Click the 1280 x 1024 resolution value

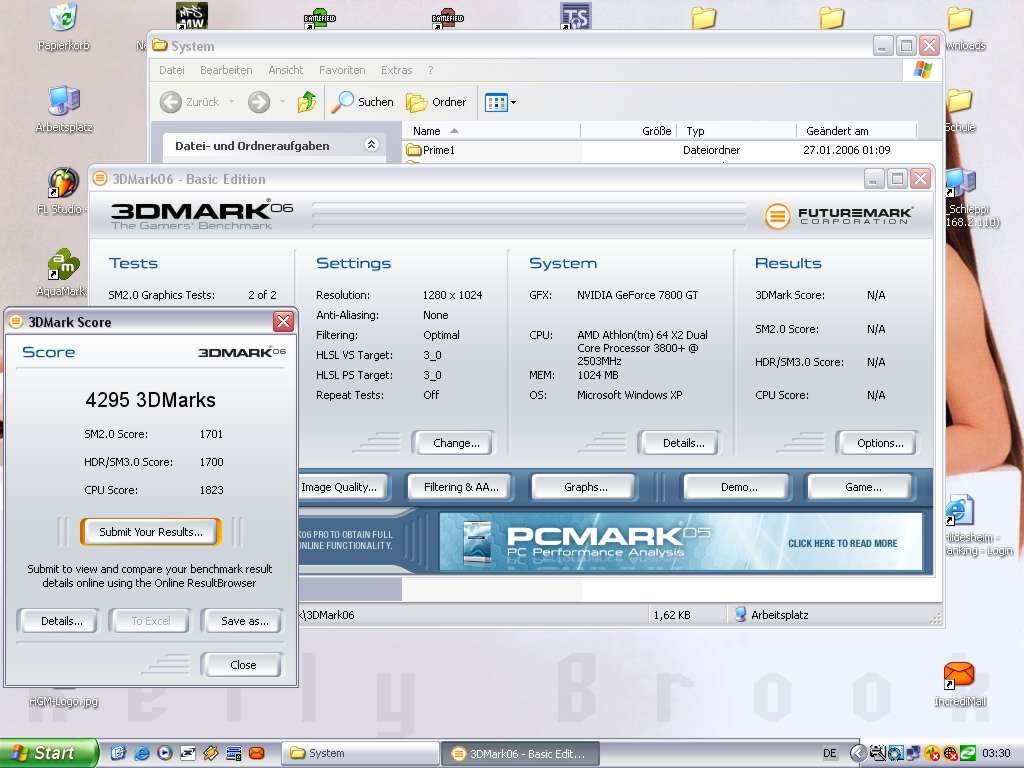(453, 295)
